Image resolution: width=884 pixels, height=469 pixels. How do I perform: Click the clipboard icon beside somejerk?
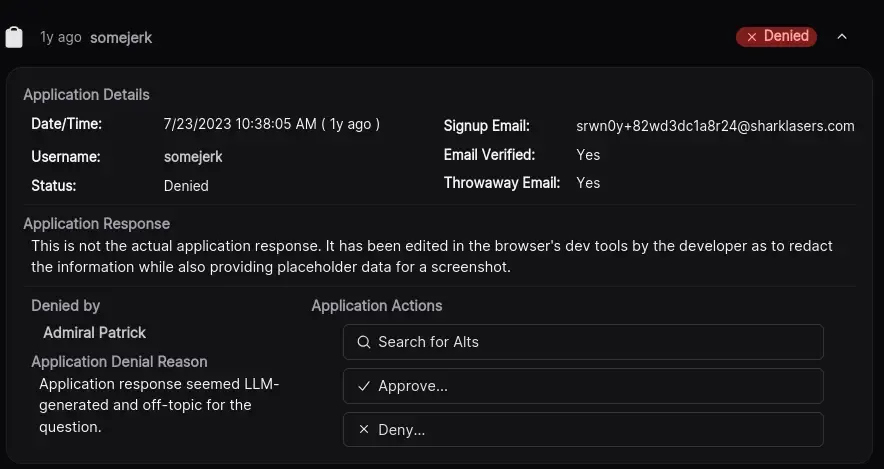[x=14, y=37]
